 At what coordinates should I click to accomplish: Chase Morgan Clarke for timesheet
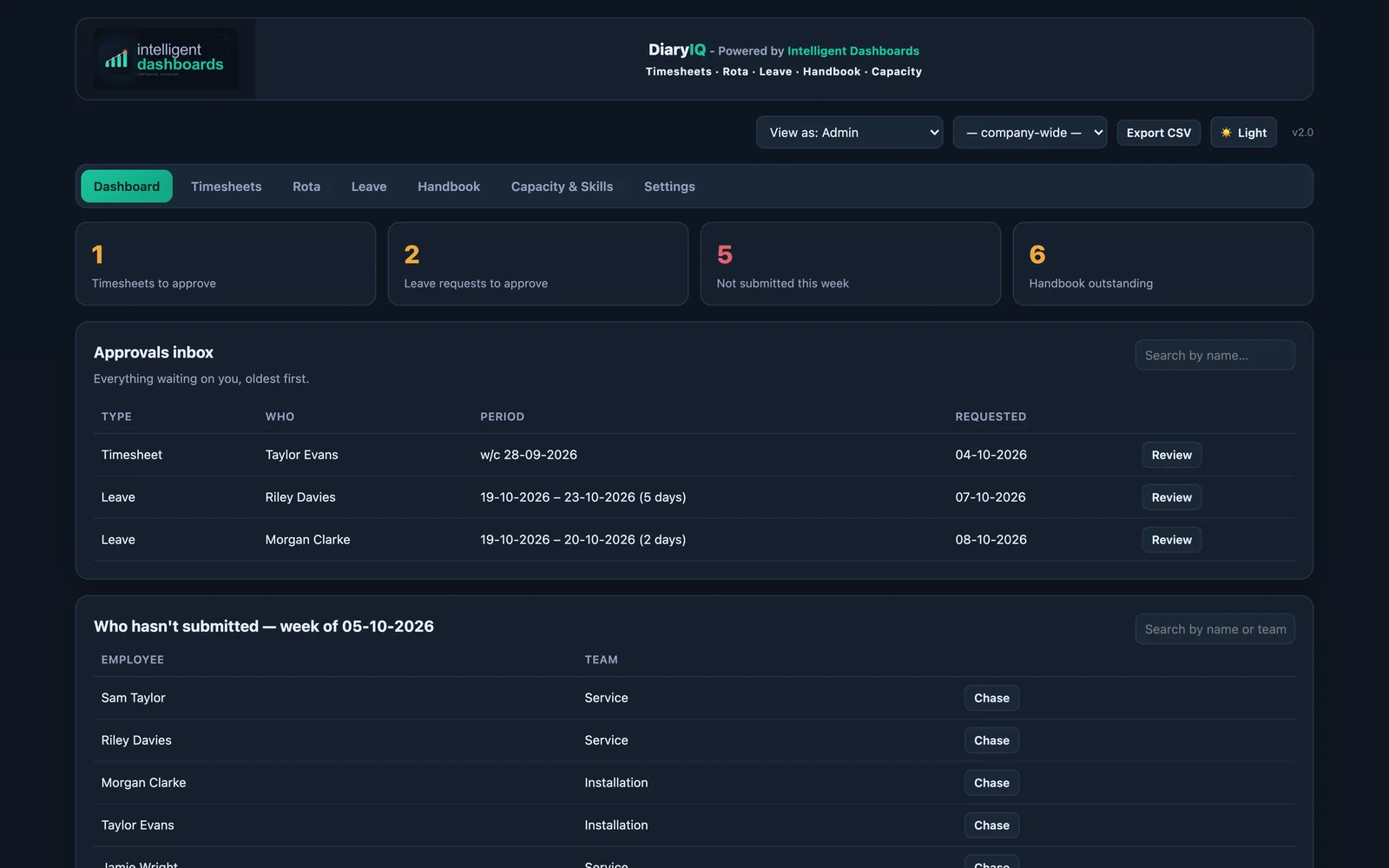tap(991, 783)
